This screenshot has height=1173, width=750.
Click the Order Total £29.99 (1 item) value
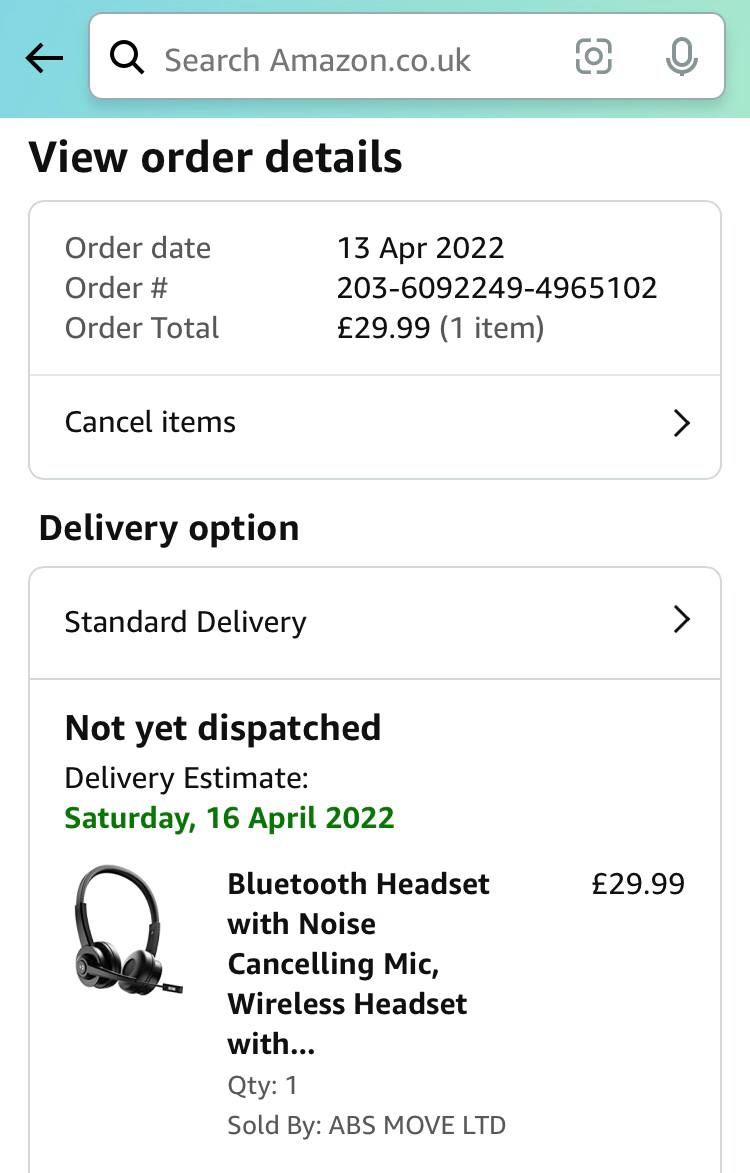440,328
